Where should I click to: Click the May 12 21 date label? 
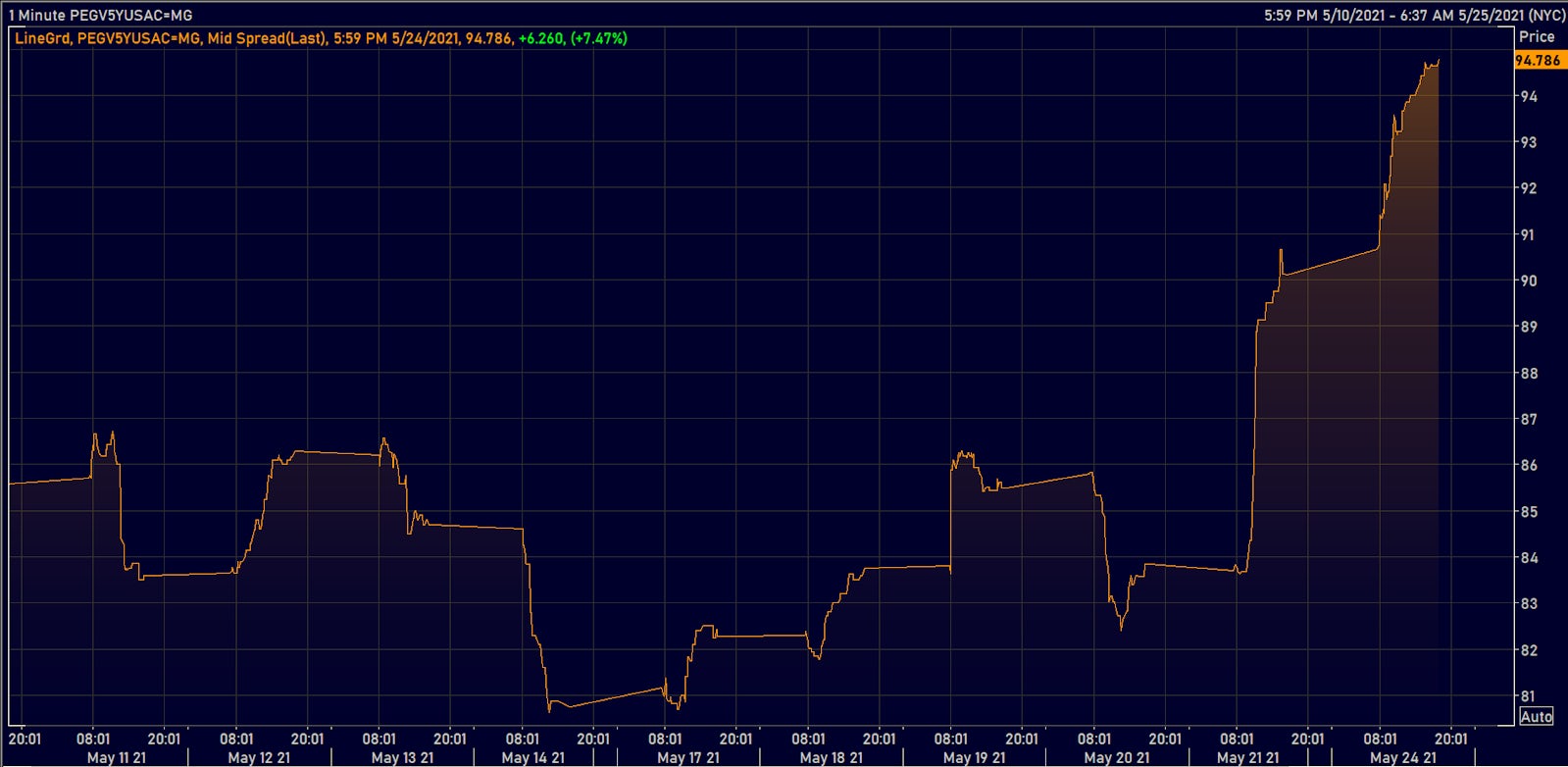coord(259,757)
